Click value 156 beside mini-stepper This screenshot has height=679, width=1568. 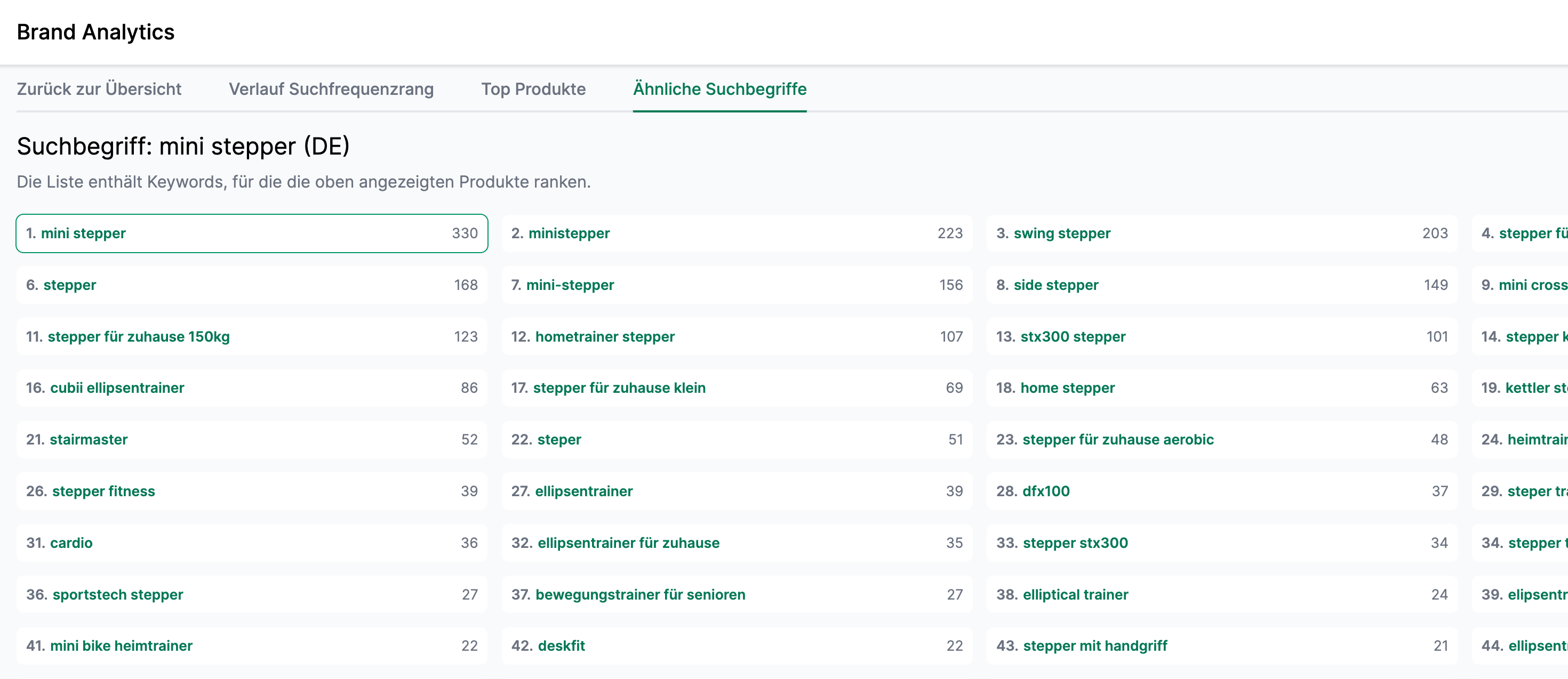(951, 285)
